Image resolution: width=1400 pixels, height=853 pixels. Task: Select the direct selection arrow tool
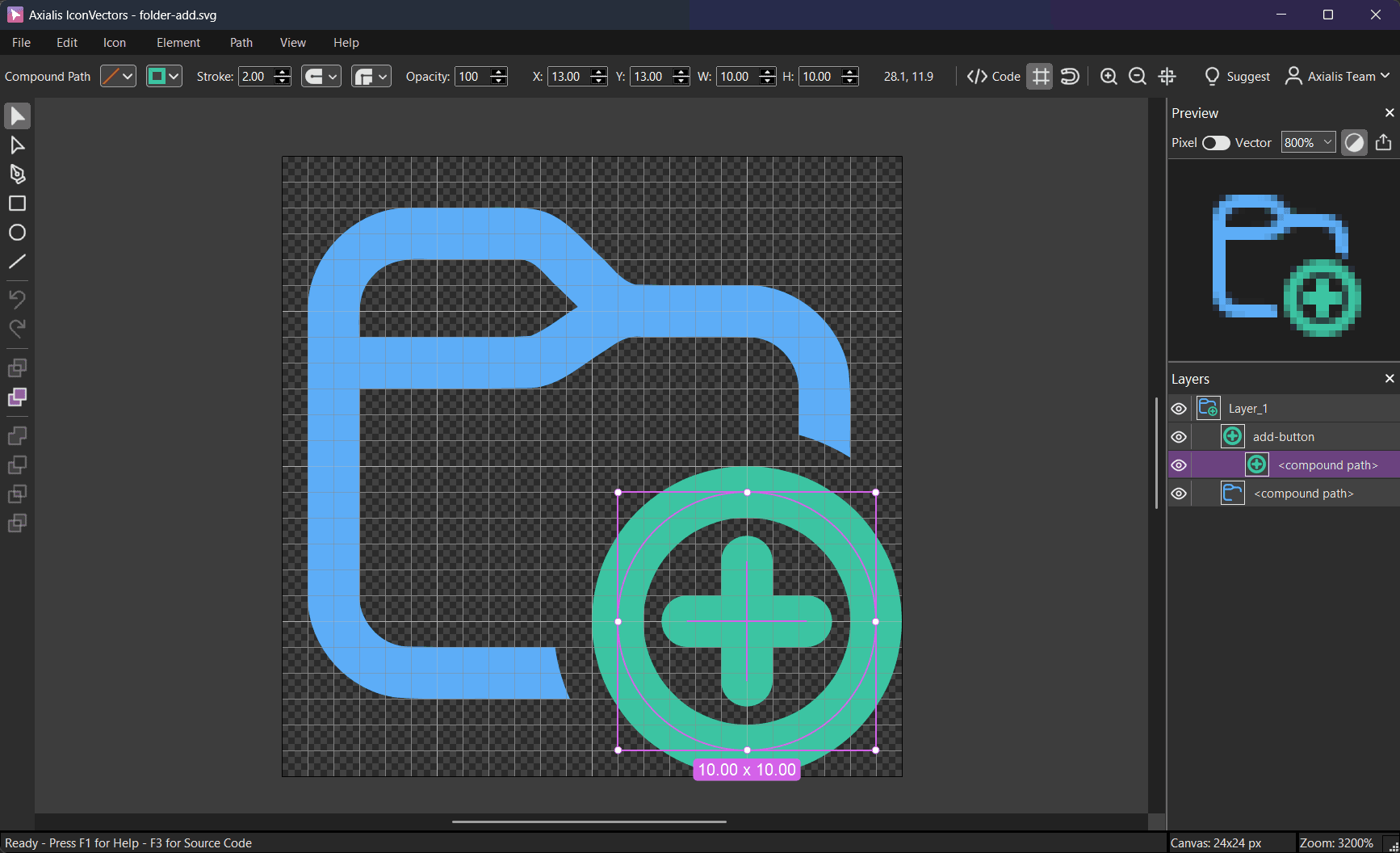17,145
